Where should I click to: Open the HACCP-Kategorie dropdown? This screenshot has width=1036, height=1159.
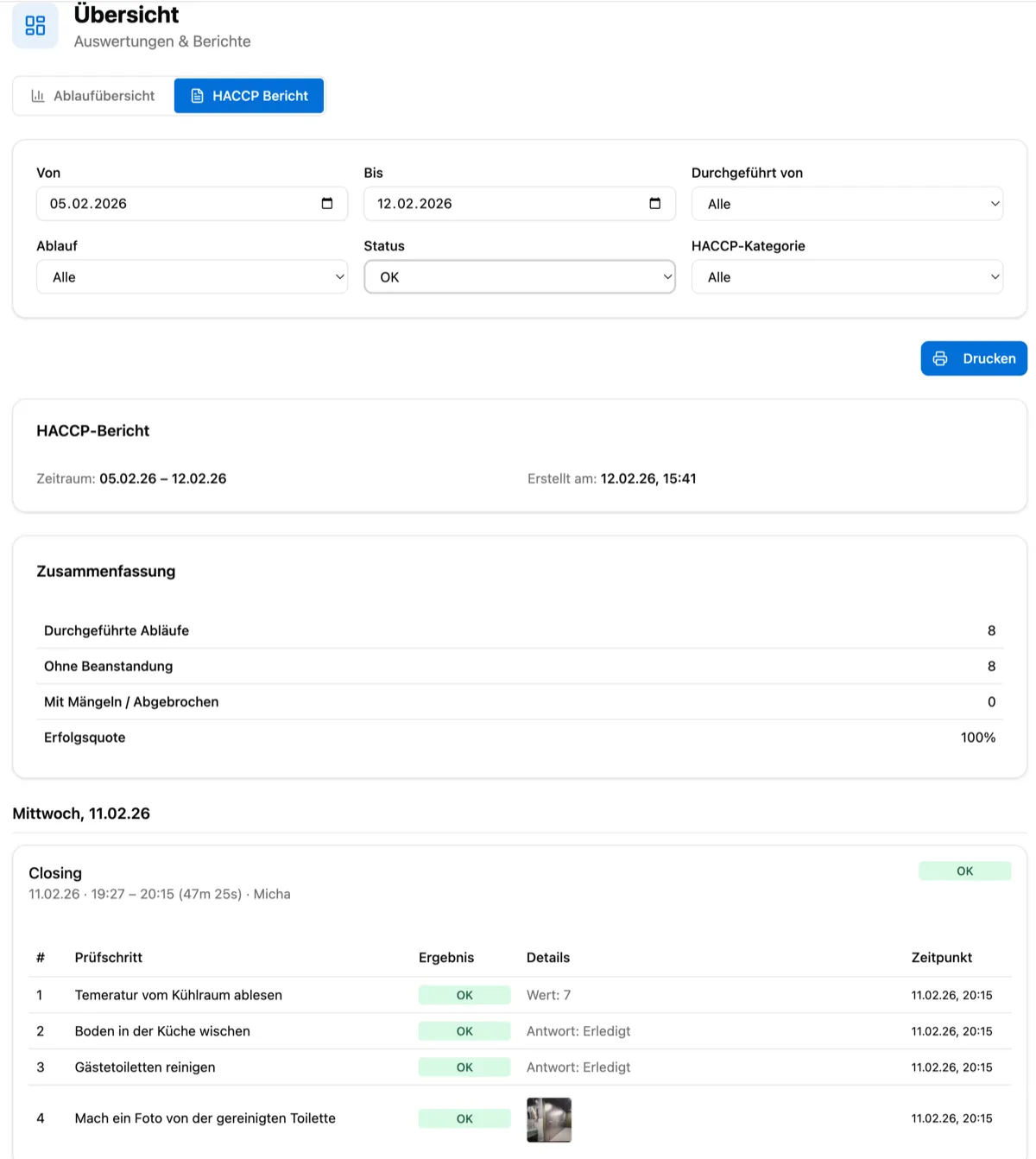click(847, 276)
